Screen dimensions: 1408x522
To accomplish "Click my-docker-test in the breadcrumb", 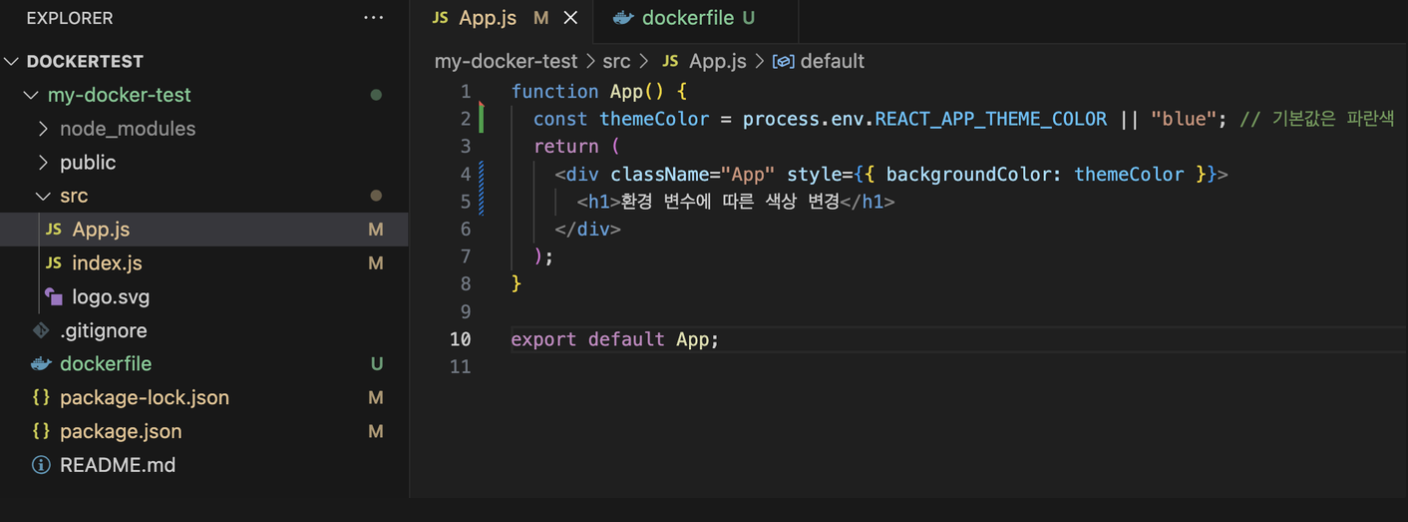I will pos(506,61).
